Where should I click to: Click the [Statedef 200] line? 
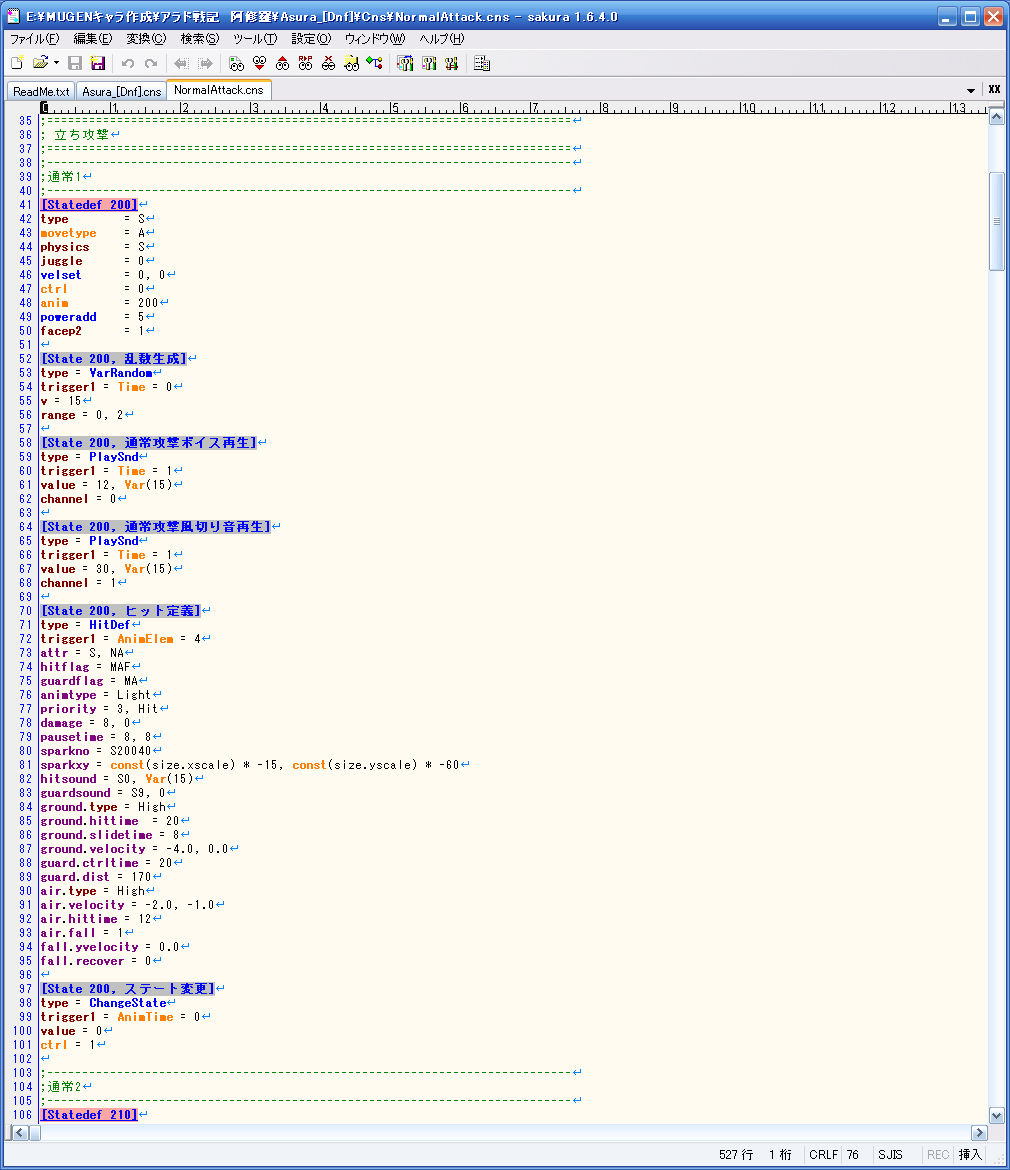tap(90, 204)
